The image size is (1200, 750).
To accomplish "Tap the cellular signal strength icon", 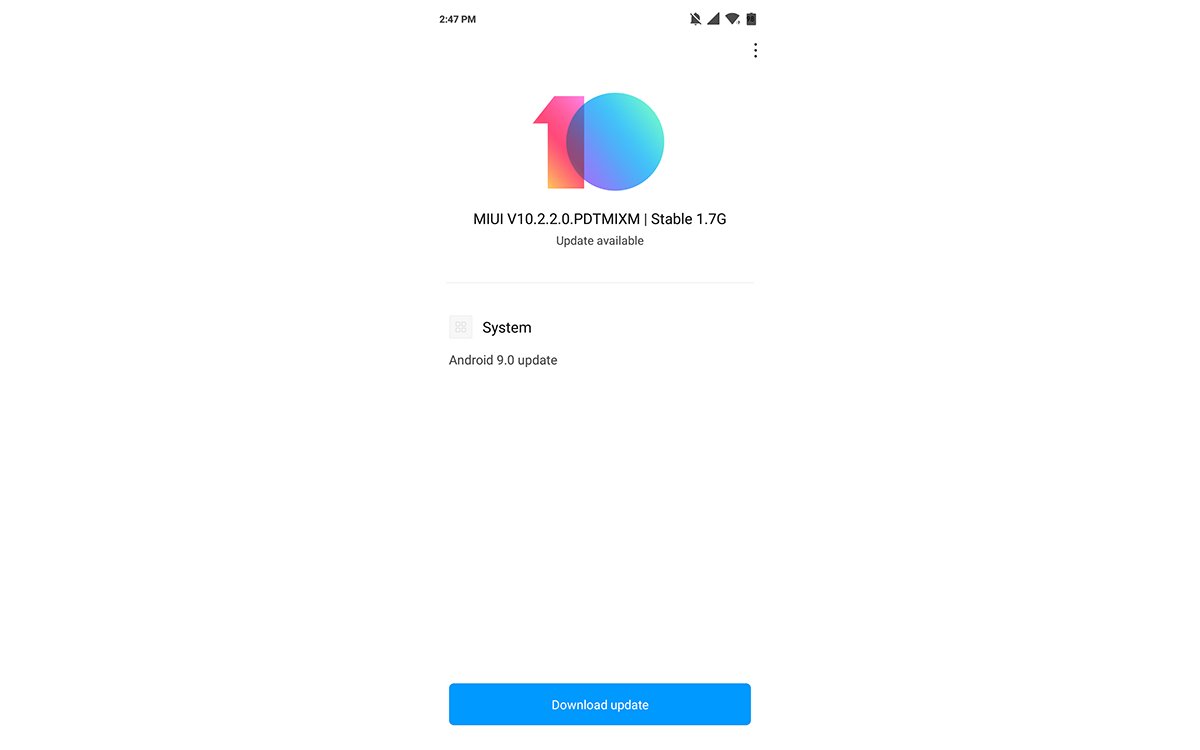I will [x=713, y=19].
